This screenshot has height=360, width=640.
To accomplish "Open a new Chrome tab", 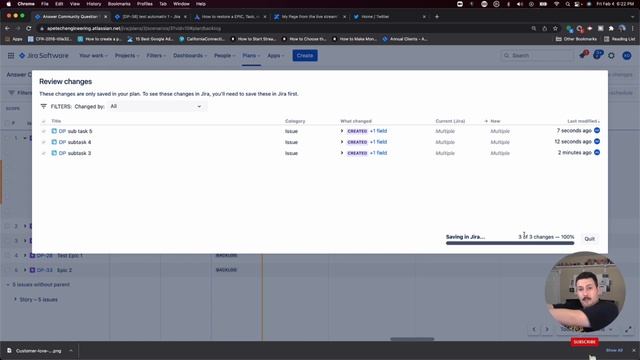I will click(437, 16).
